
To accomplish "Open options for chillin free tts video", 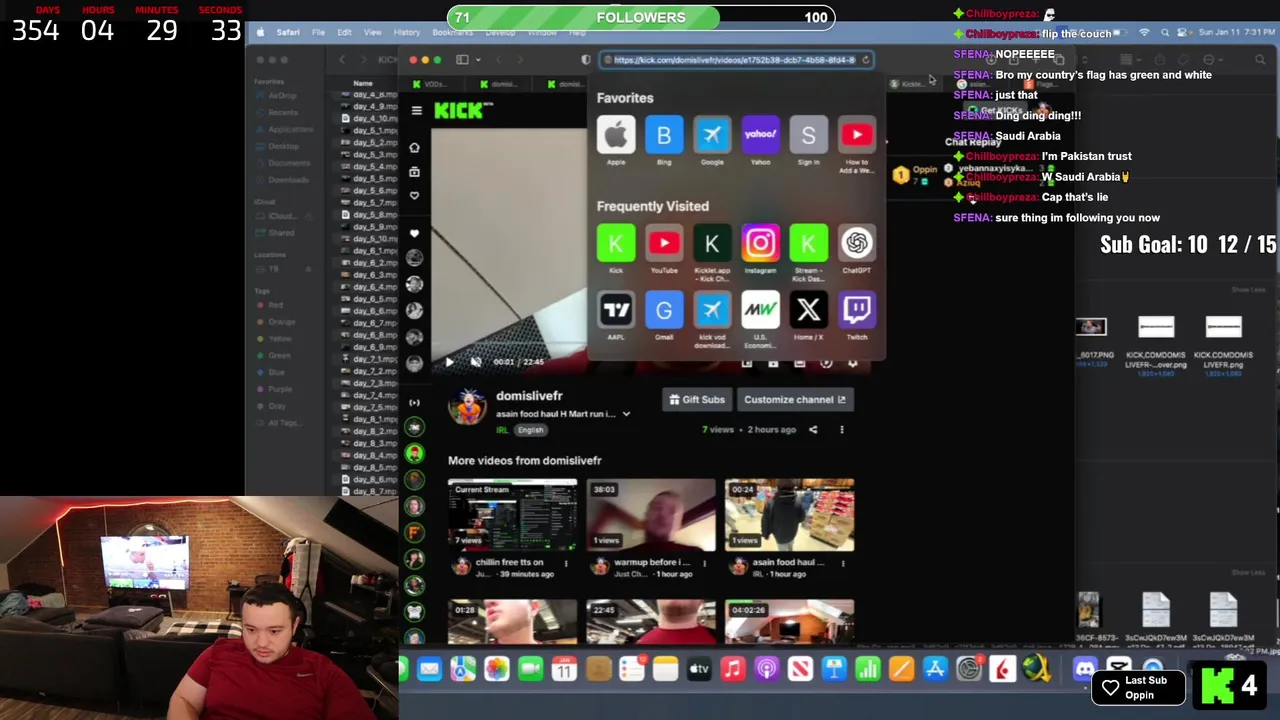I will [x=566, y=564].
